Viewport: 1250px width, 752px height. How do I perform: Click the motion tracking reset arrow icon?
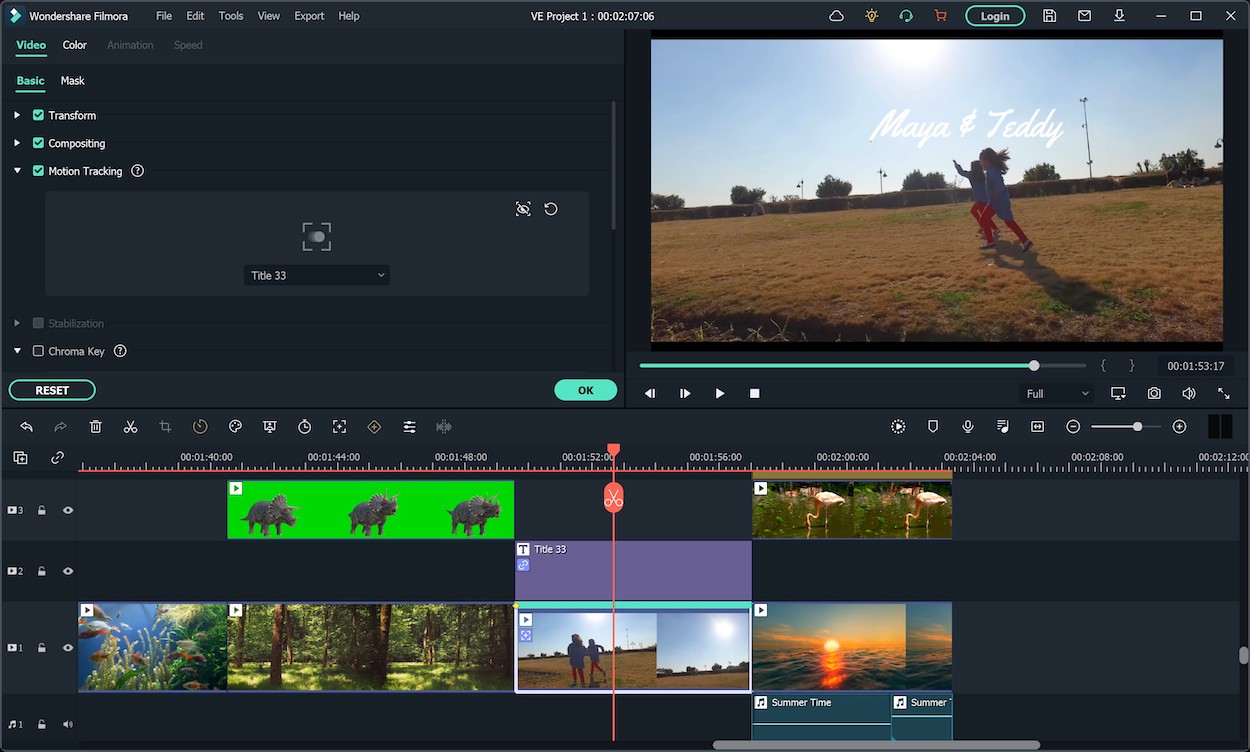click(551, 209)
